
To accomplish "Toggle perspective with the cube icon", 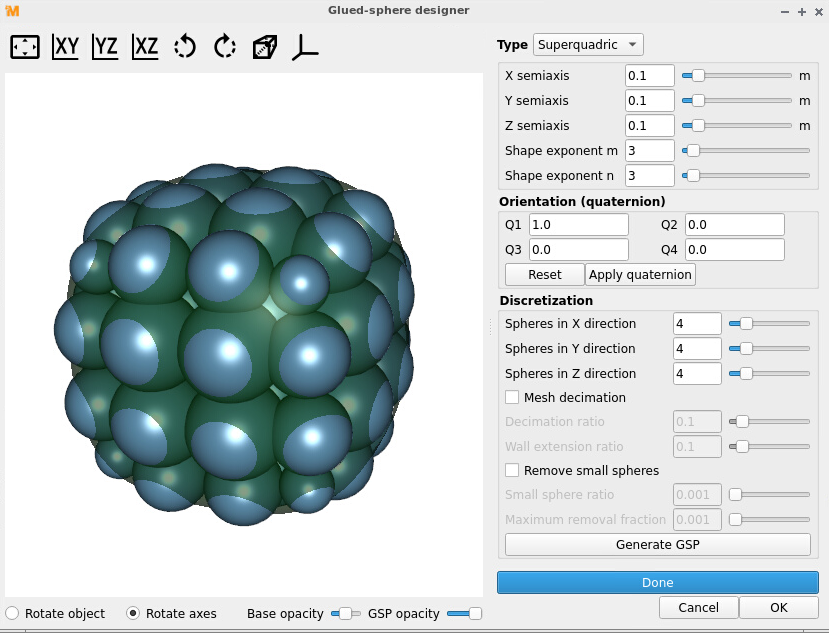I will (263, 46).
